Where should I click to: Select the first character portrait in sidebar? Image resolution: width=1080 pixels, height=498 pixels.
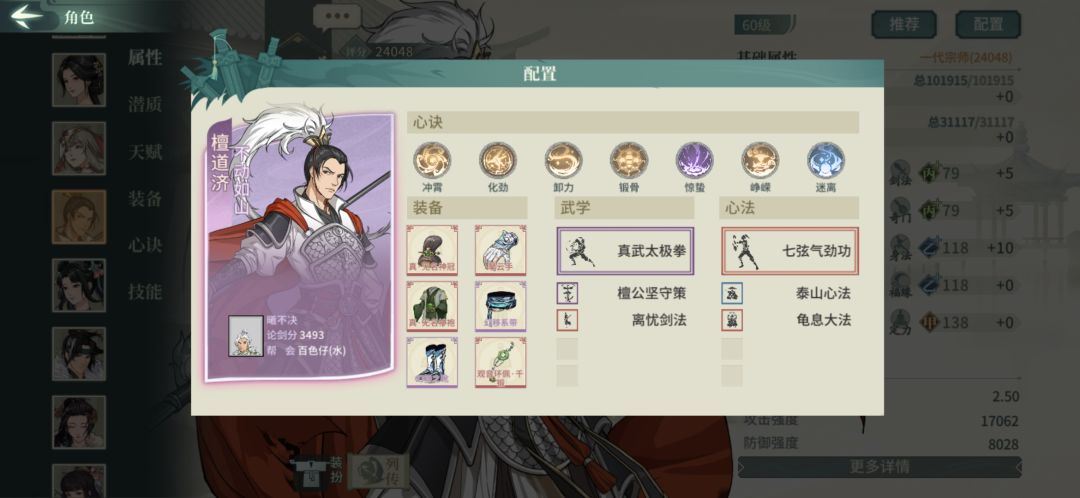coord(79,80)
